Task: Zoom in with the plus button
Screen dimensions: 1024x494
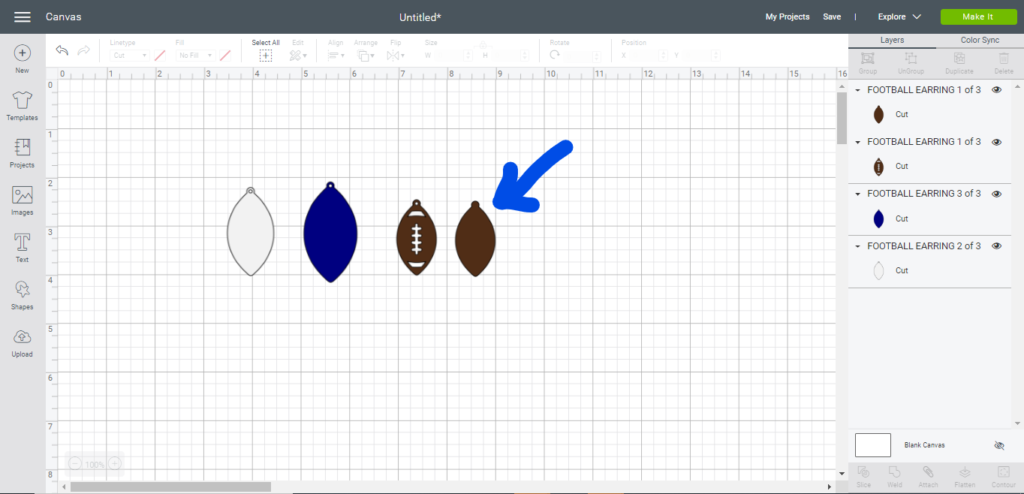Action: 114,464
